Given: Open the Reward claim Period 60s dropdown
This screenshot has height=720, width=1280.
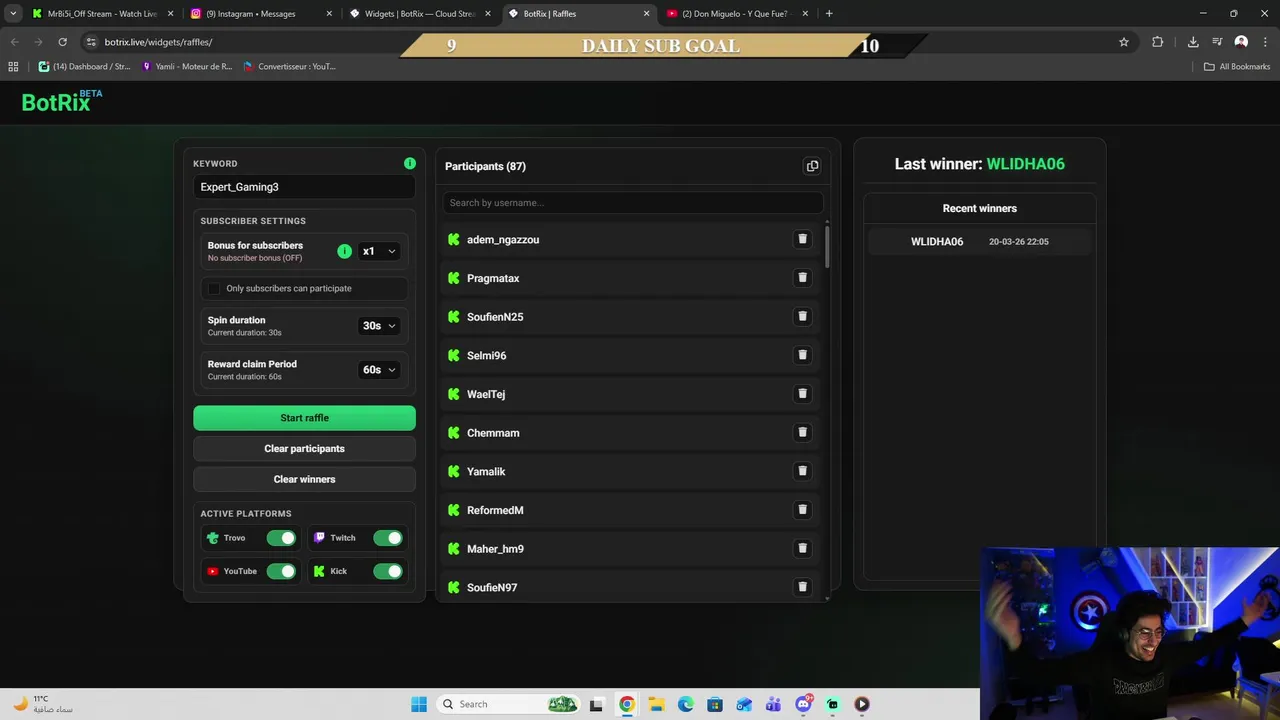Looking at the screenshot, I should [x=379, y=370].
